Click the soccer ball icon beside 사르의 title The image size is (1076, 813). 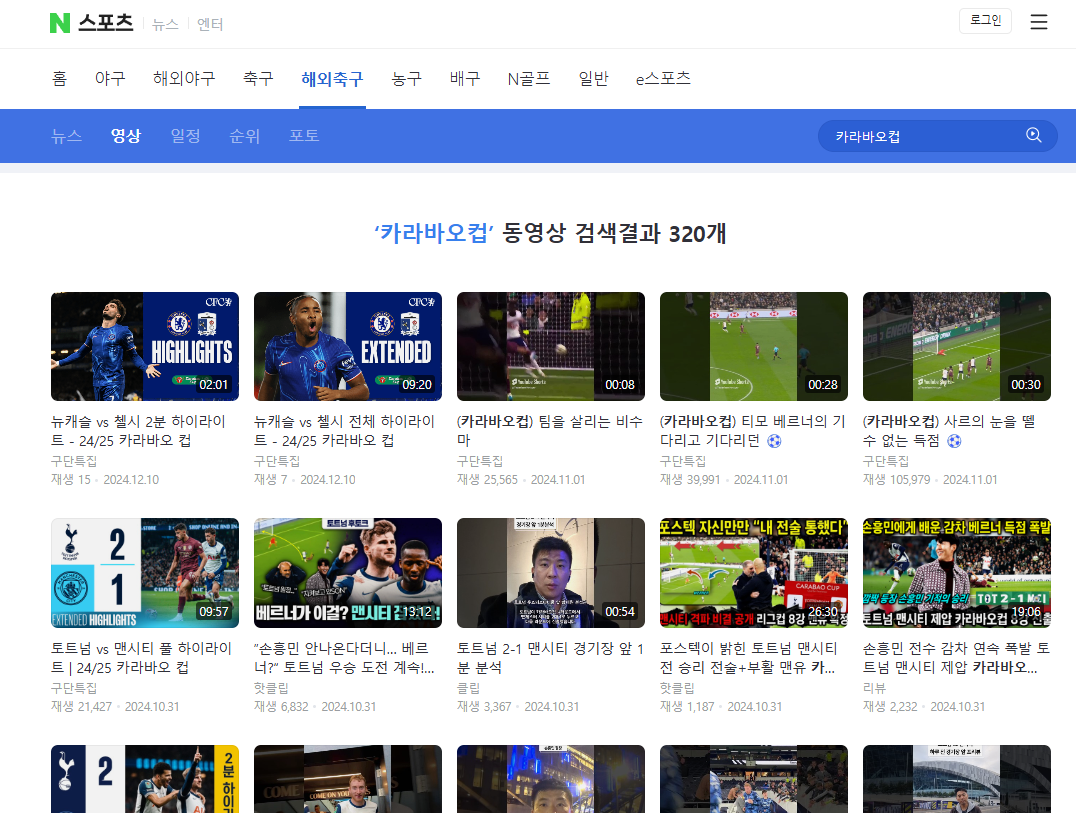[x=954, y=440]
